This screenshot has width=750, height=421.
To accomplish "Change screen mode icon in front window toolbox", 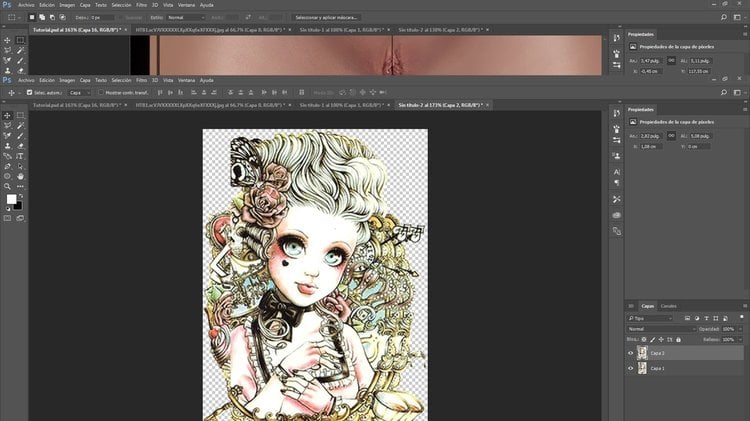I will (x=20, y=218).
